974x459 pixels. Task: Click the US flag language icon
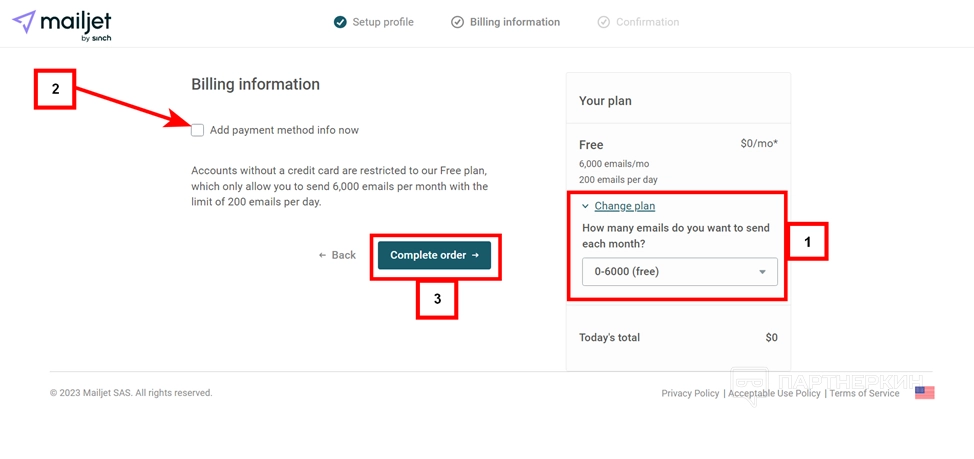pos(924,393)
